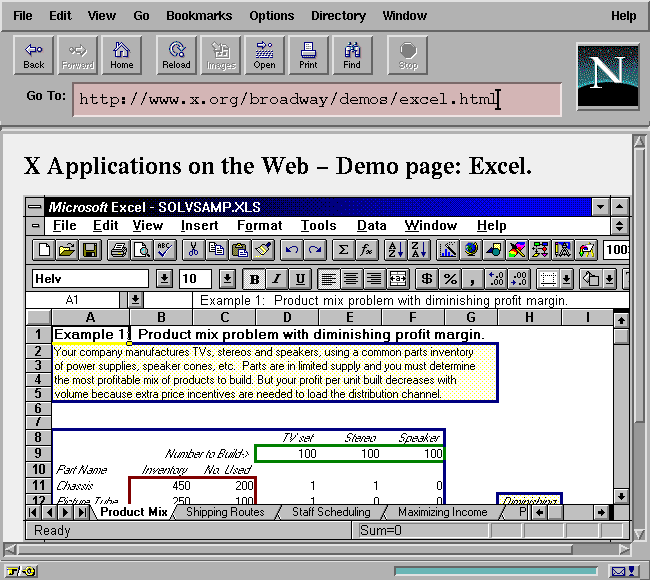Viewport: 650px width, 580px height.
Task: Open the Bookmarks menu in Netscape
Action: (x=199, y=16)
